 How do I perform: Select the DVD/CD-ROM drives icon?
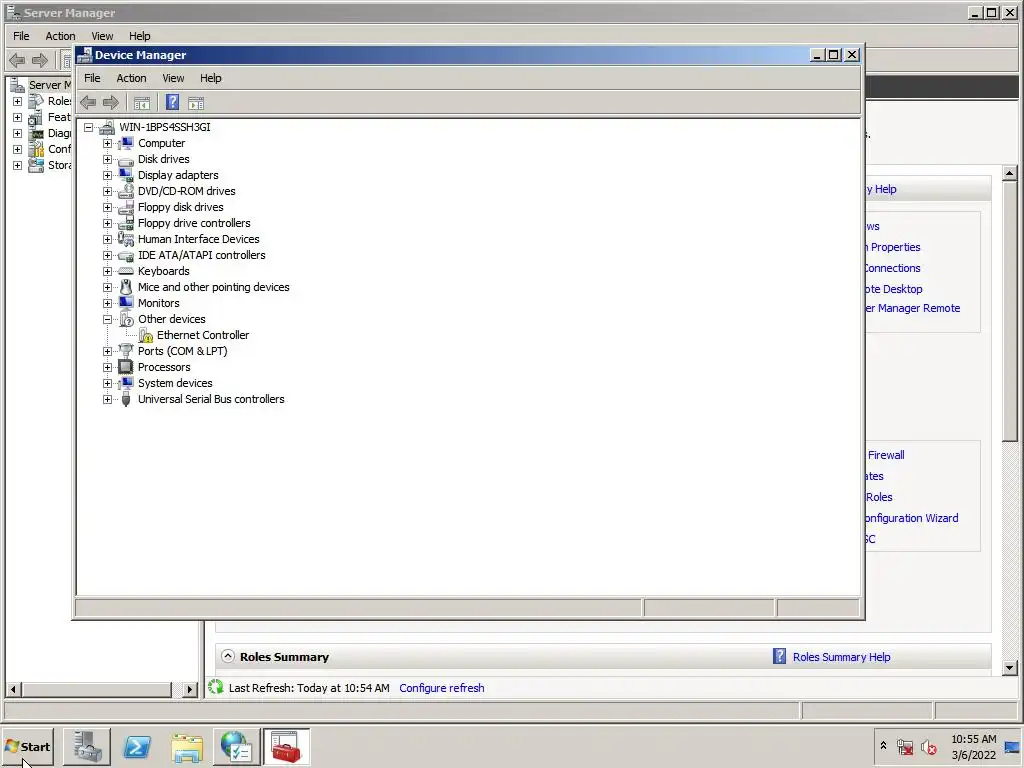pyautogui.click(x=126, y=191)
